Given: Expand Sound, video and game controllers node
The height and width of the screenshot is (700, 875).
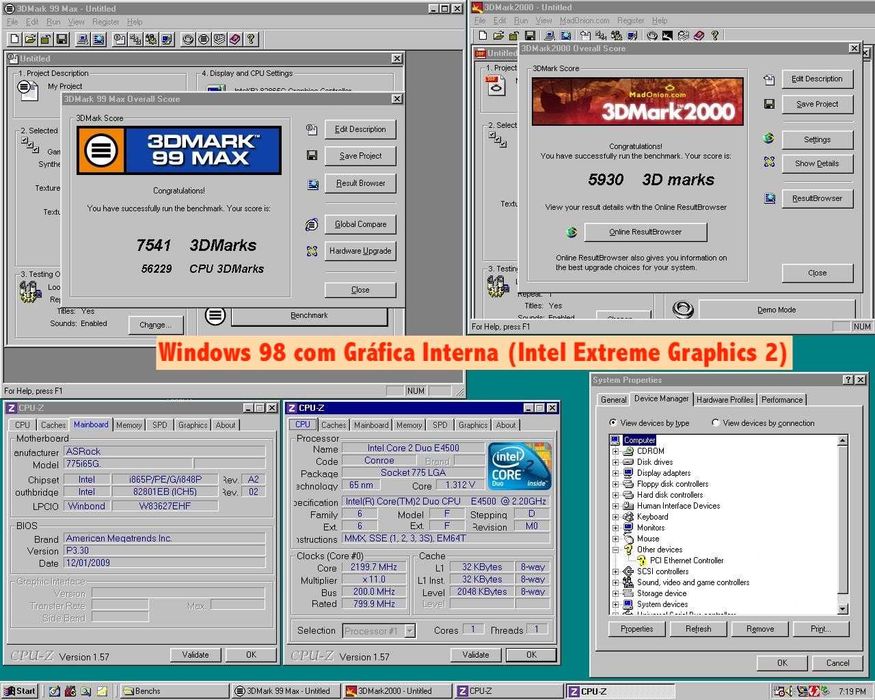Looking at the screenshot, I should (x=616, y=582).
